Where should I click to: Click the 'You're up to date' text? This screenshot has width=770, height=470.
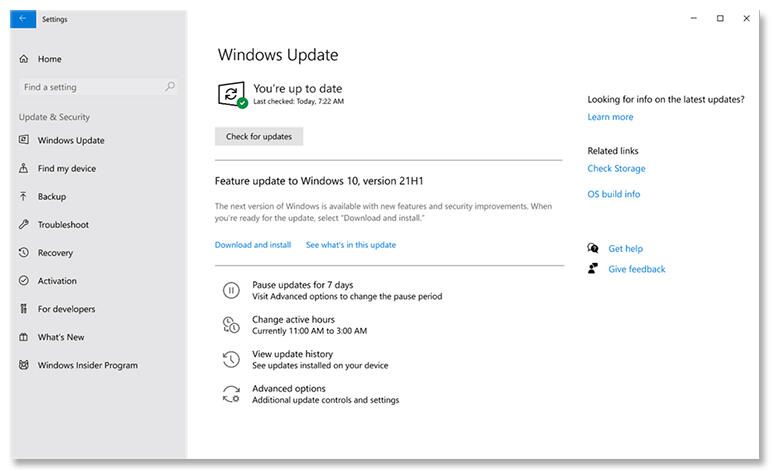pos(298,88)
